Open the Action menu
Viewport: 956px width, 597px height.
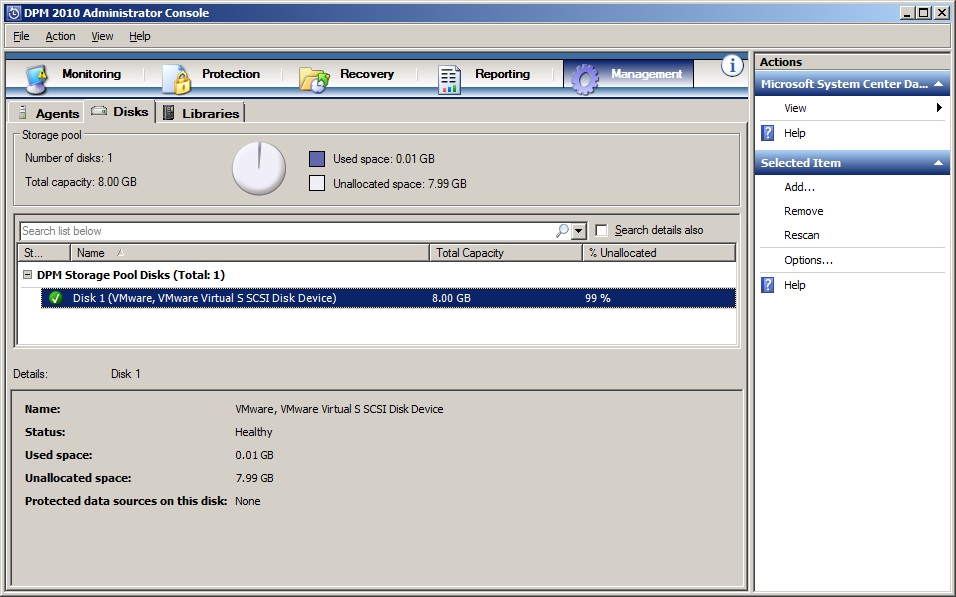[x=60, y=36]
